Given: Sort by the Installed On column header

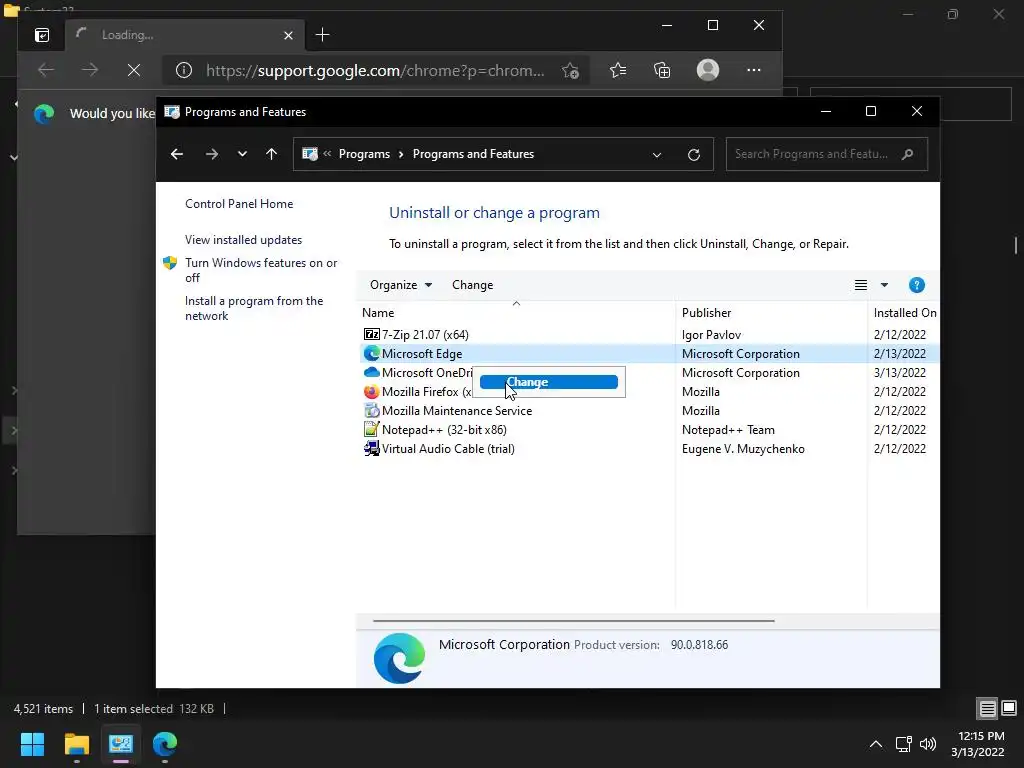Looking at the screenshot, I should (905, 313).
